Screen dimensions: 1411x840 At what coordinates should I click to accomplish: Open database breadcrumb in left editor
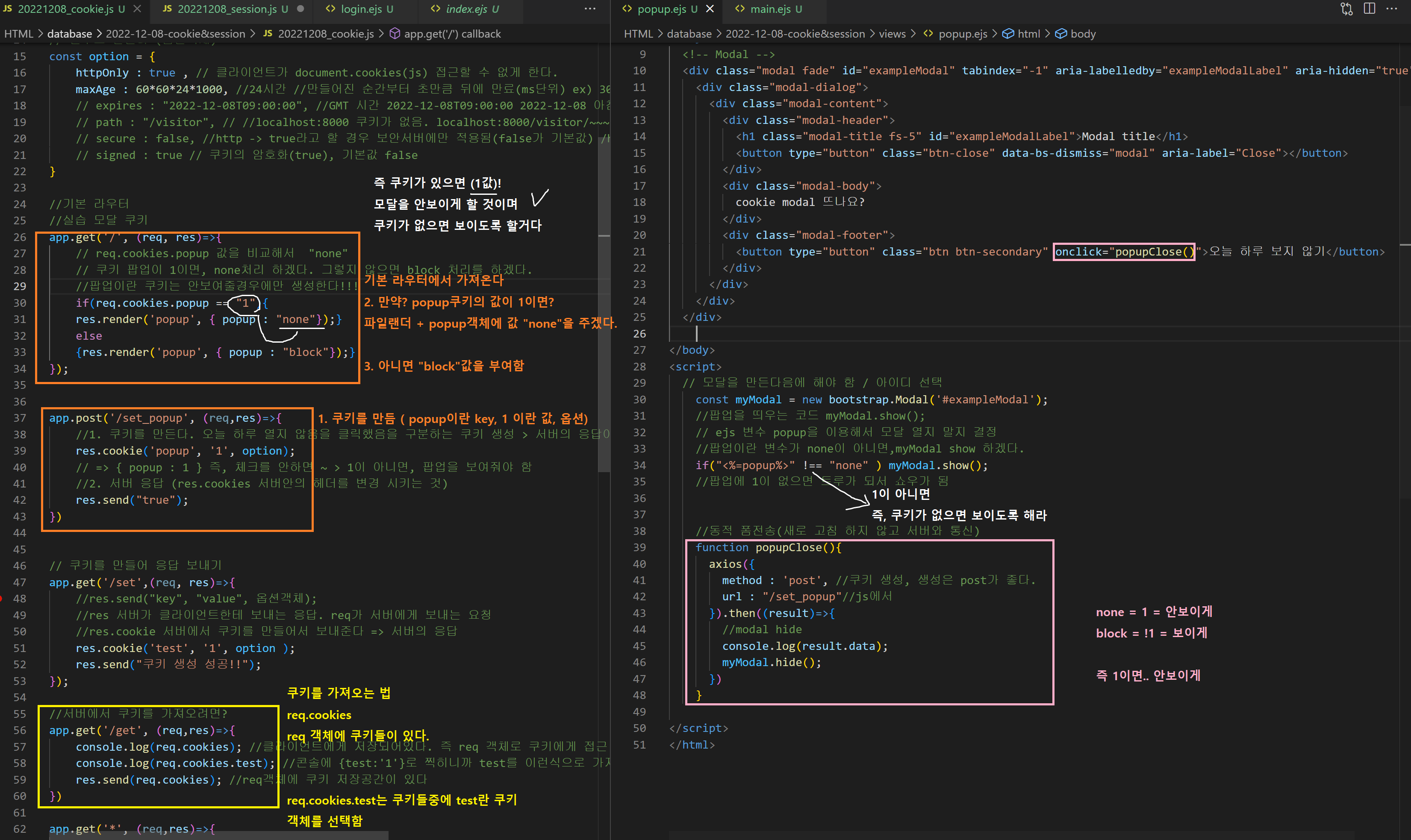(x=69, y=34)
